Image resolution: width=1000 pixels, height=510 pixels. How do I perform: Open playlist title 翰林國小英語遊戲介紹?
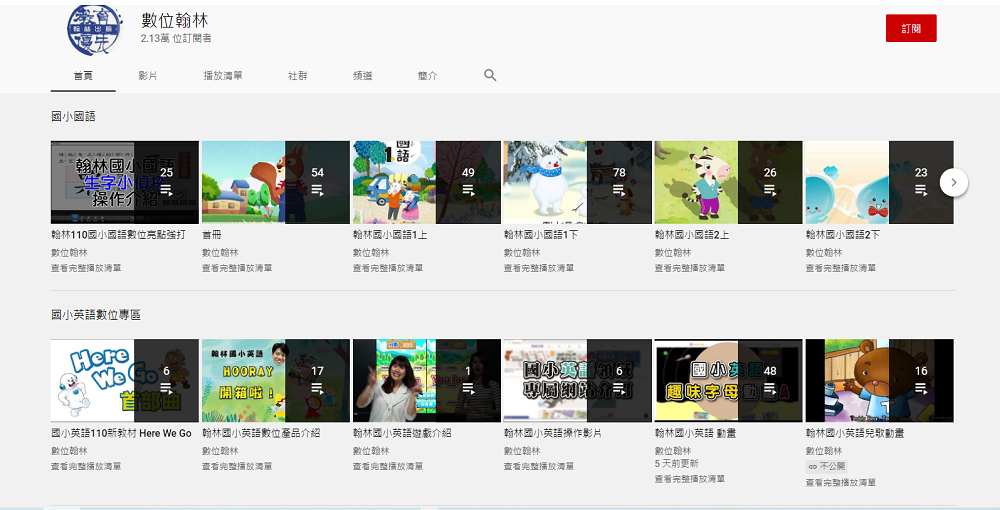click(x=402, y=433)
